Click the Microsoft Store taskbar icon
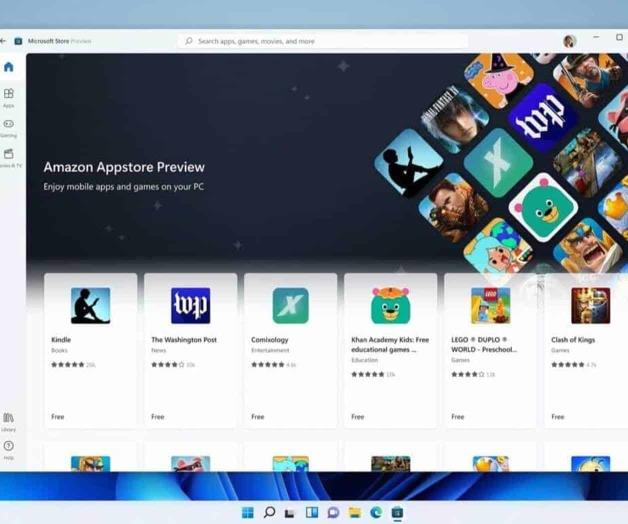Image resolution: width=628 pixels, height=524 pixels. click(x=397, y=512)
